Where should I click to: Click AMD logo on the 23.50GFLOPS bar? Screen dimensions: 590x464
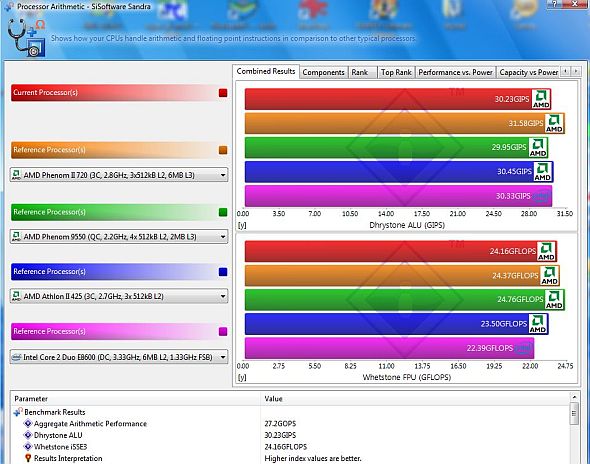pos(538,324)
